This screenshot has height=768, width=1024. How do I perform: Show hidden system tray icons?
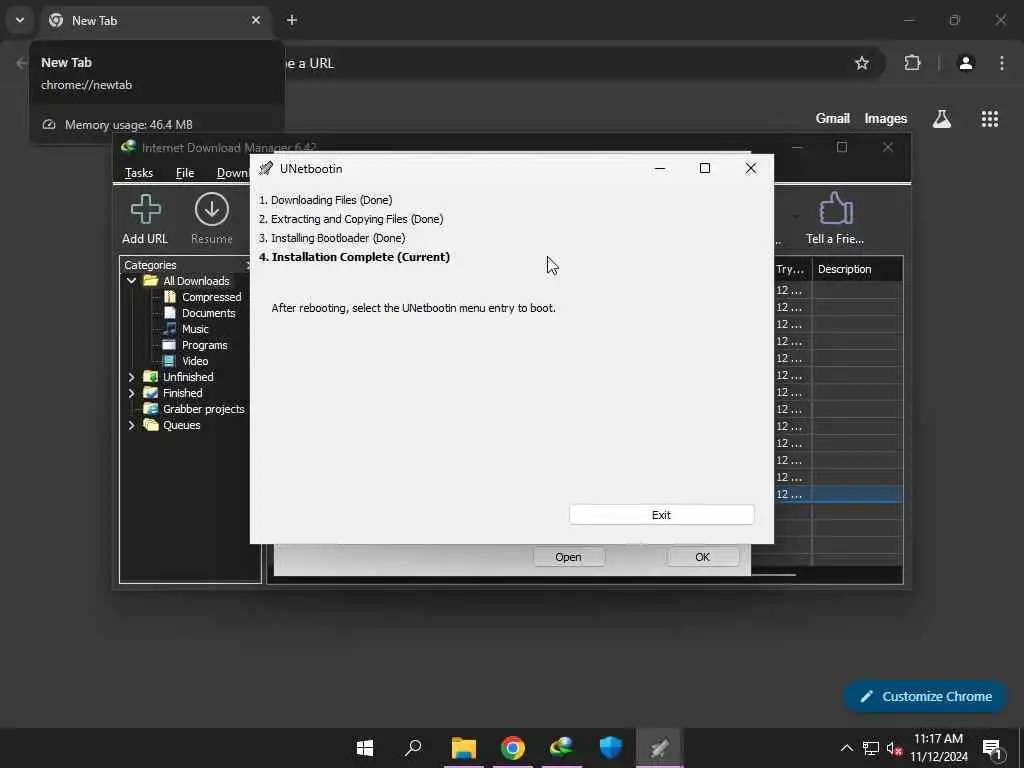[846, 748]
